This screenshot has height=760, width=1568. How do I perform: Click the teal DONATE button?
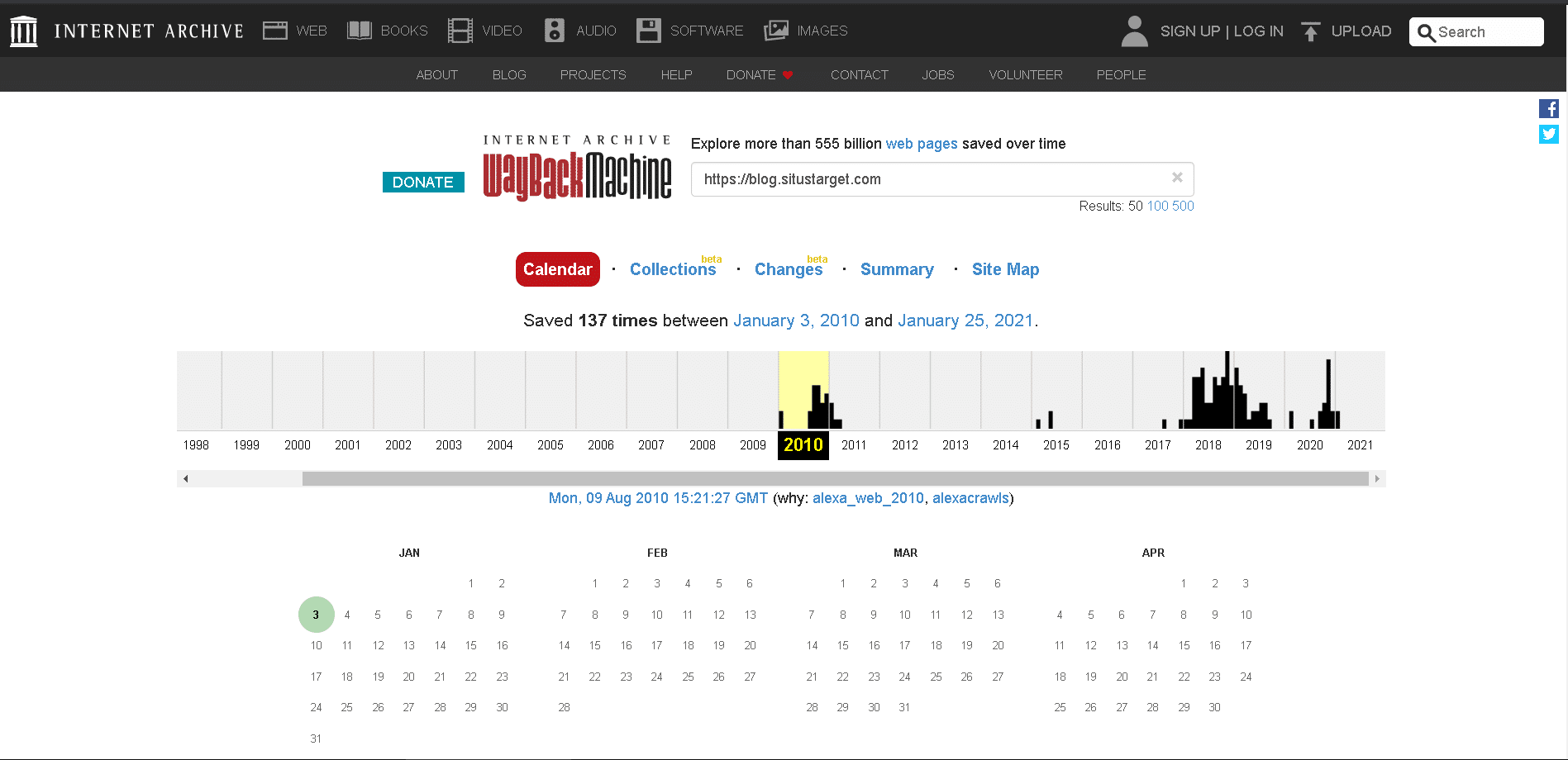pos(423,182)
